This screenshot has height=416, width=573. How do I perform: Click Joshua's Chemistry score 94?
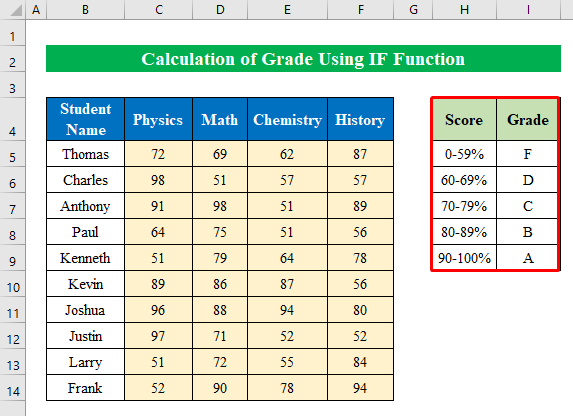[x=288, y=310]
